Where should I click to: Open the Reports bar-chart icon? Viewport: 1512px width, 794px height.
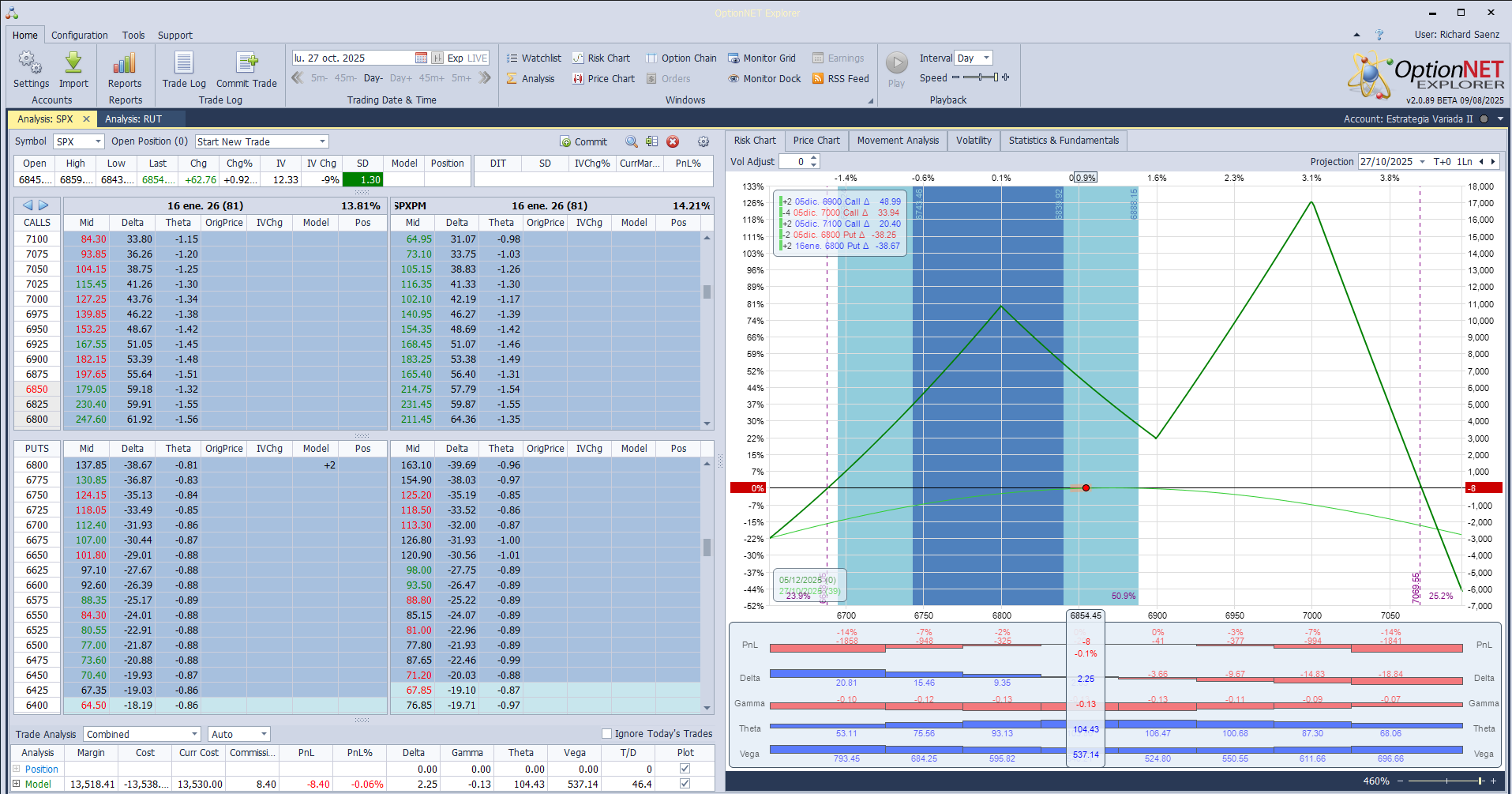(125, 70)
